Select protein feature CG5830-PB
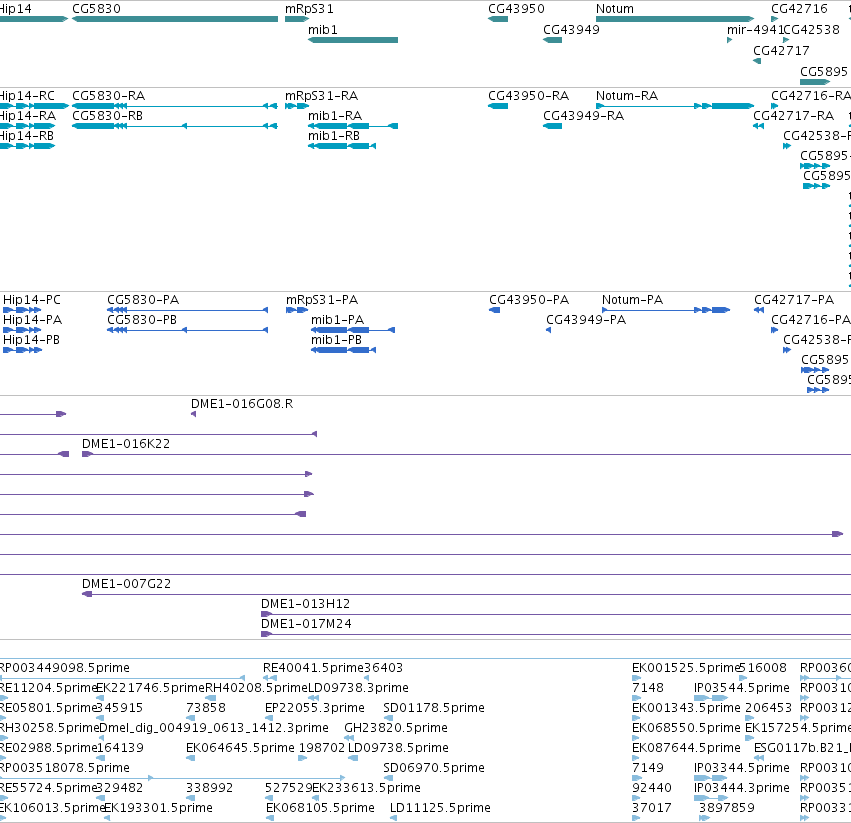The width and height of the screenshot is (851, 823). [187, 330]
